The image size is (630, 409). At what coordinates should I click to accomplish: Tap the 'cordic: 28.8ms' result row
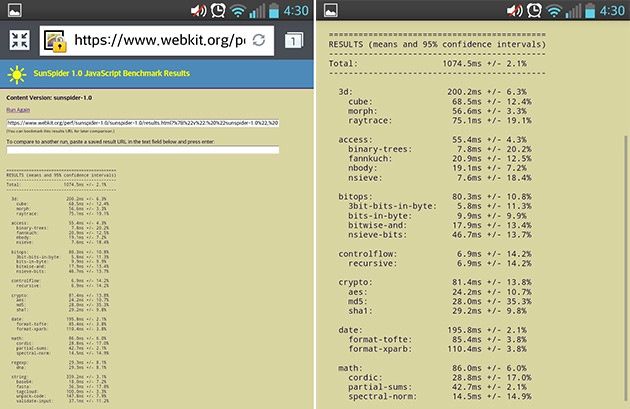point(440,378)
